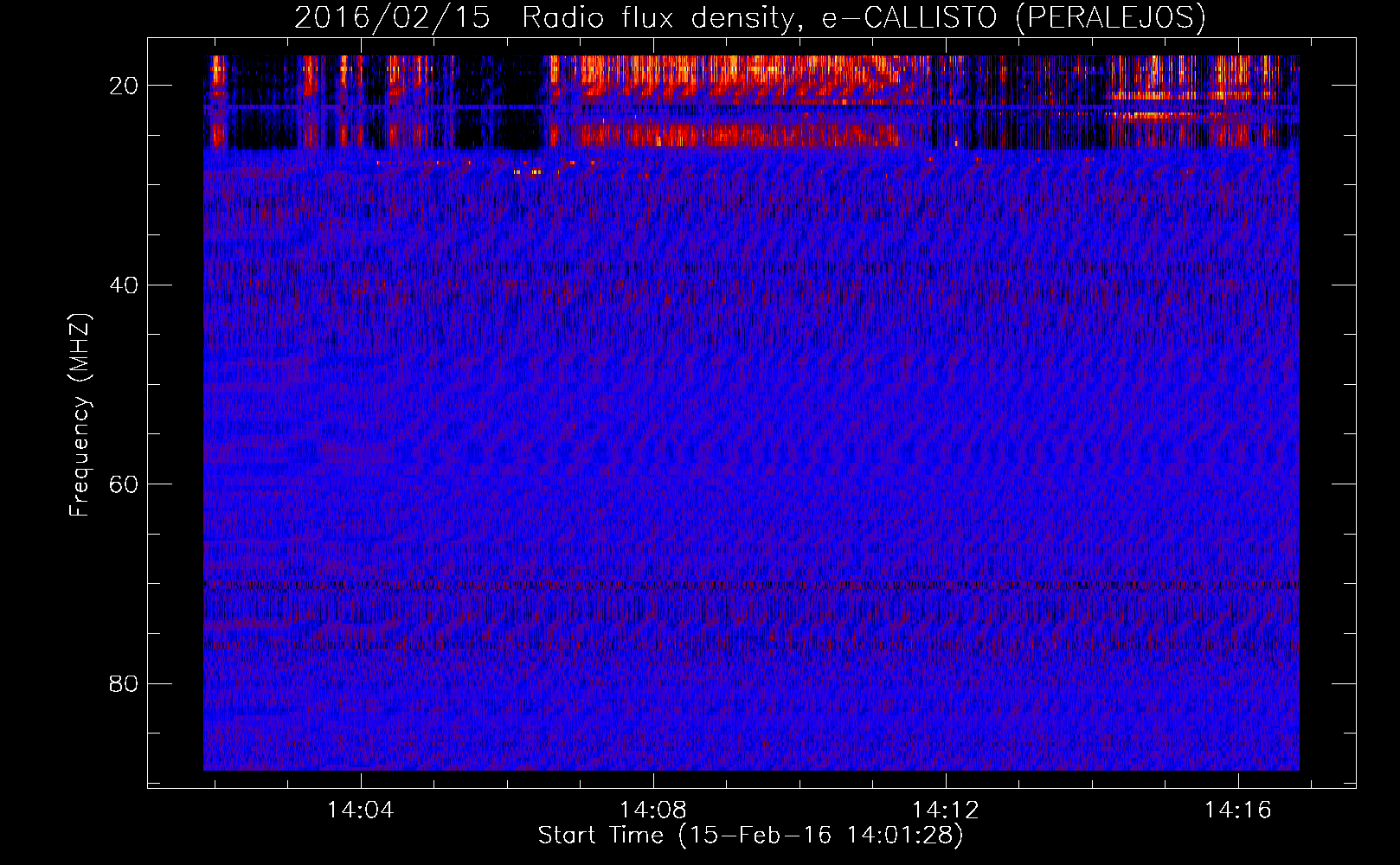Click the 14:12 time tick label

click(x=946, y=810)
